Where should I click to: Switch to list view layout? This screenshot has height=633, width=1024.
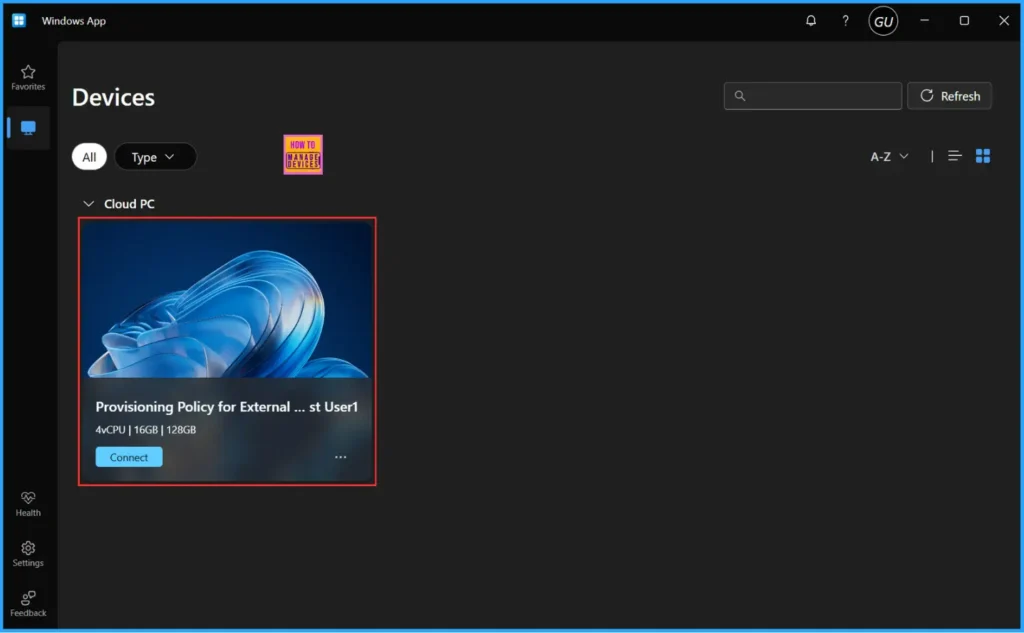click(955, 156)
